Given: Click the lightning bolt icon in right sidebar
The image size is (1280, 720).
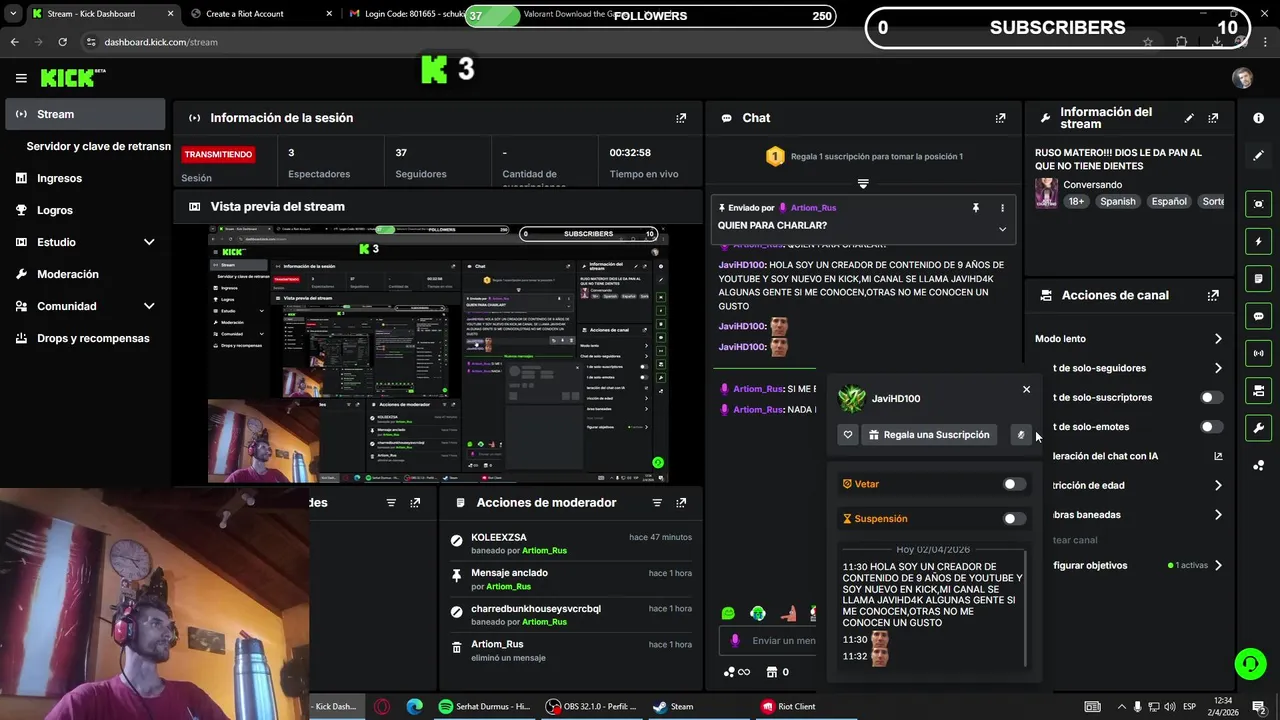Looking at the screenshot, I should [x=1258, y=242].
